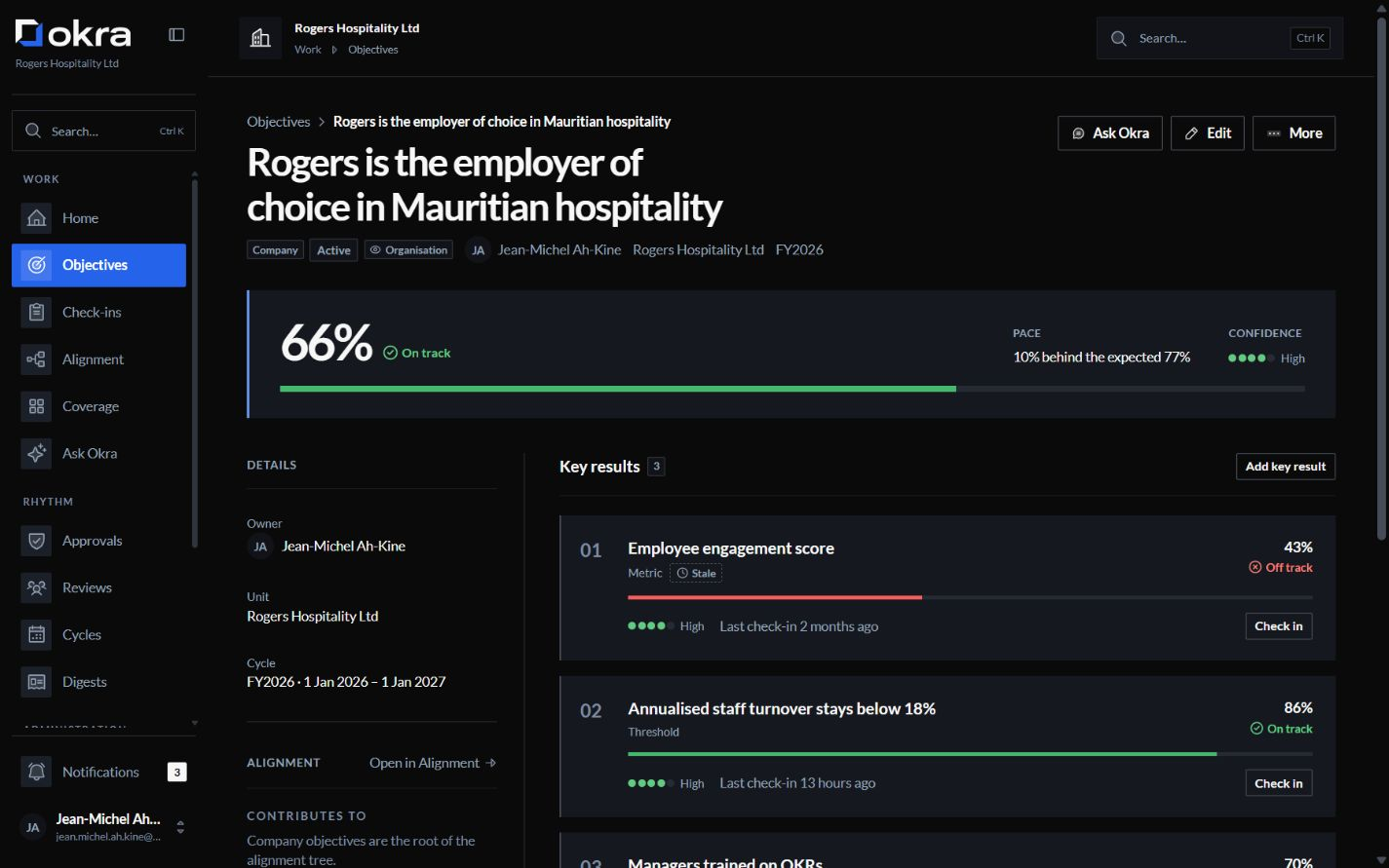Screen dimensions: 1389x868
Task: Check in on Employee engagement score
Action: 1279,626
